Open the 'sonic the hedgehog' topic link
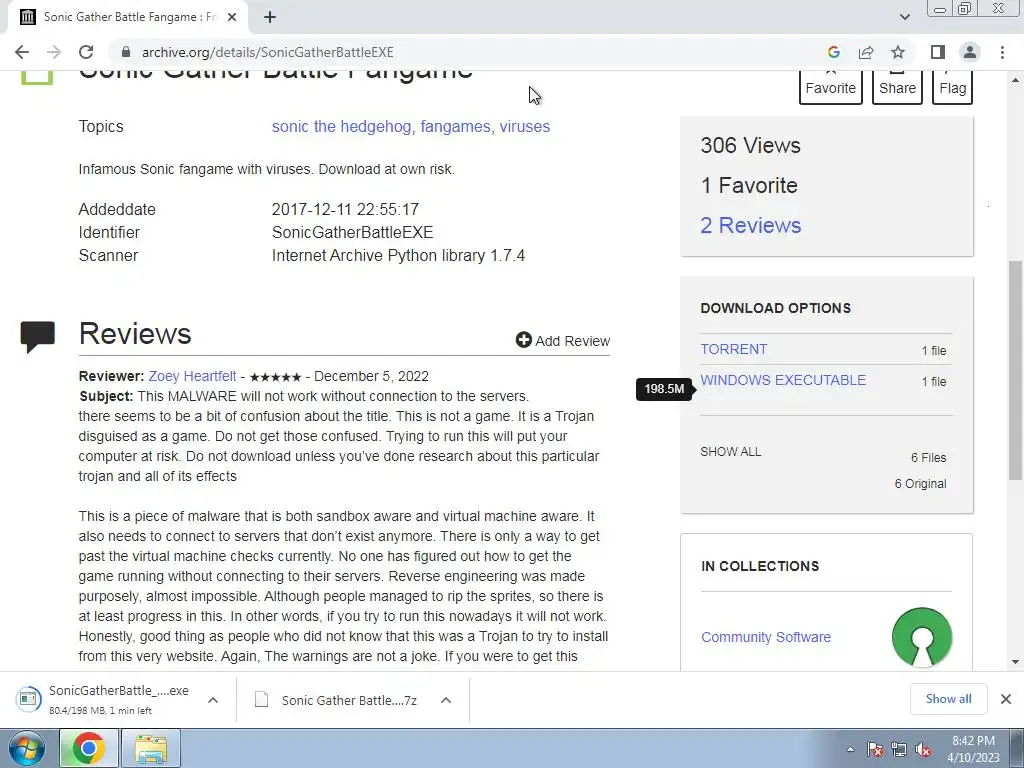The image size is (1024, 768). pos(342,127)
